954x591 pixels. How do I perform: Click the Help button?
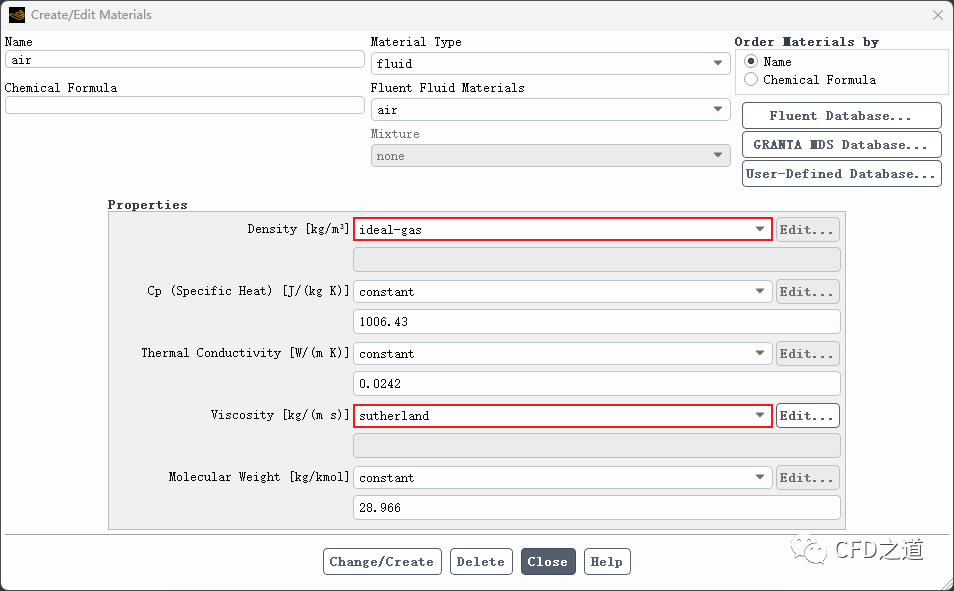(607, 562)
